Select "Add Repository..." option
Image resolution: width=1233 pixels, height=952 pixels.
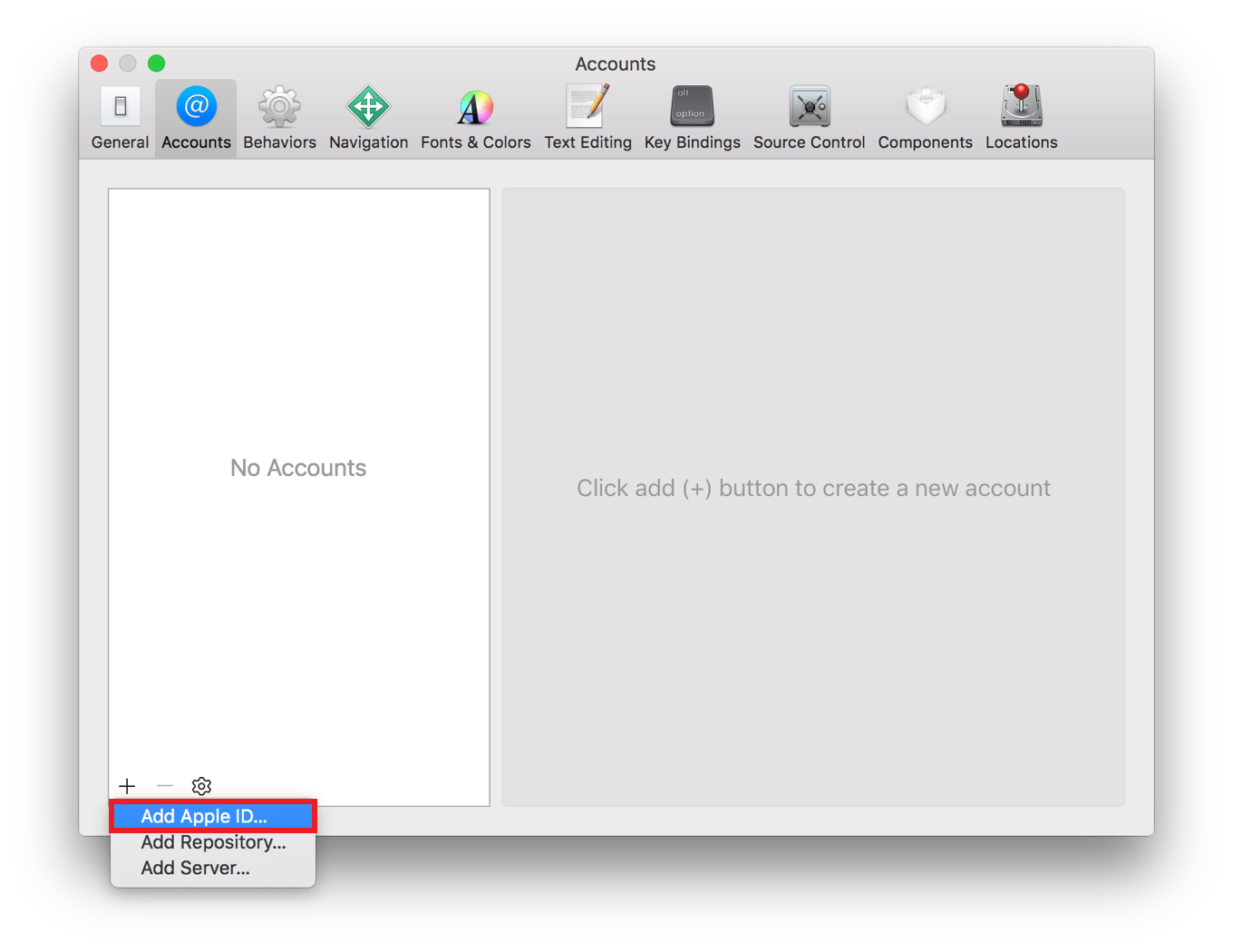[x=213, y=842]
